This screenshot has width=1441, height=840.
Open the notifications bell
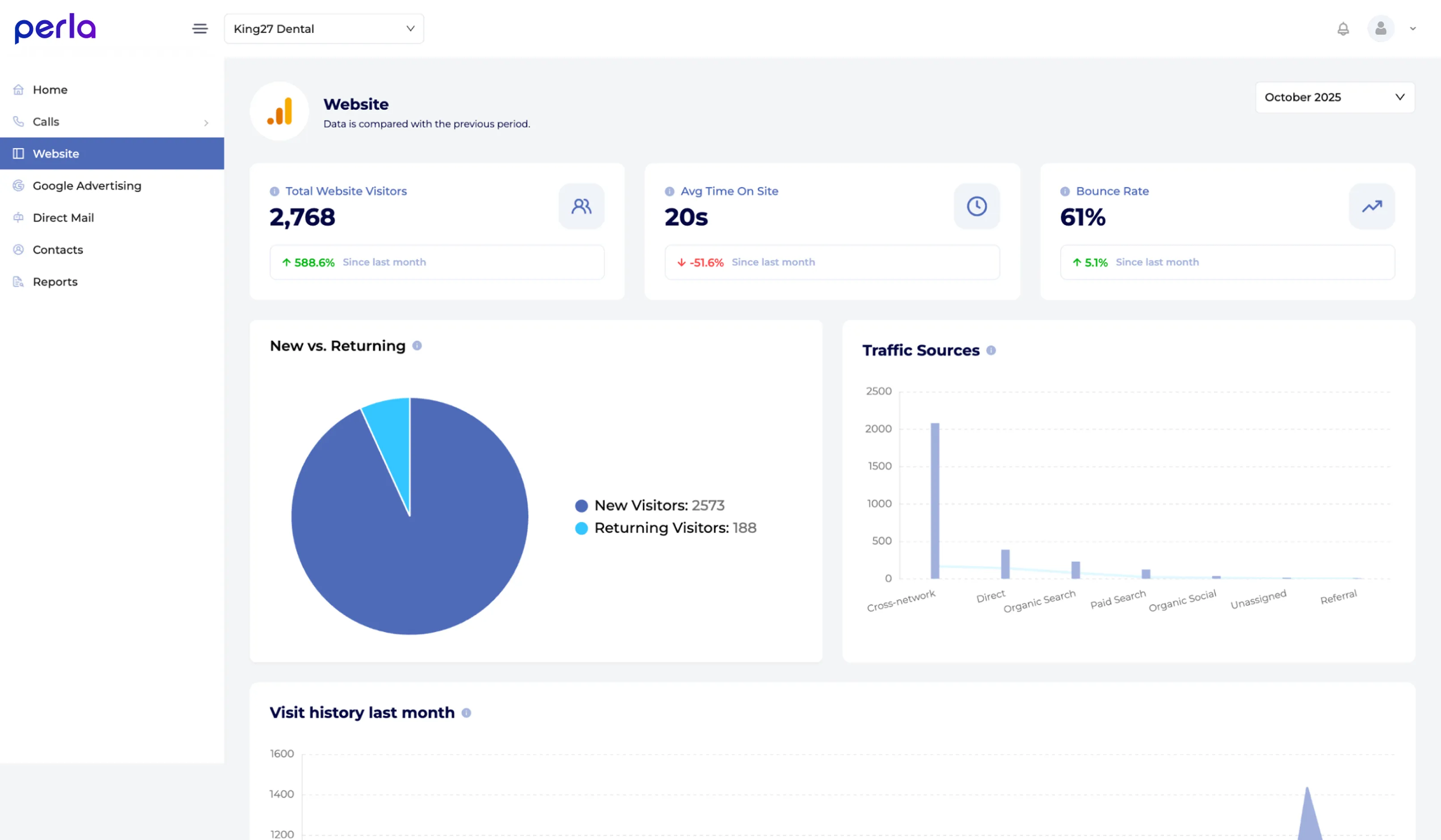(x=1343, y=29)
